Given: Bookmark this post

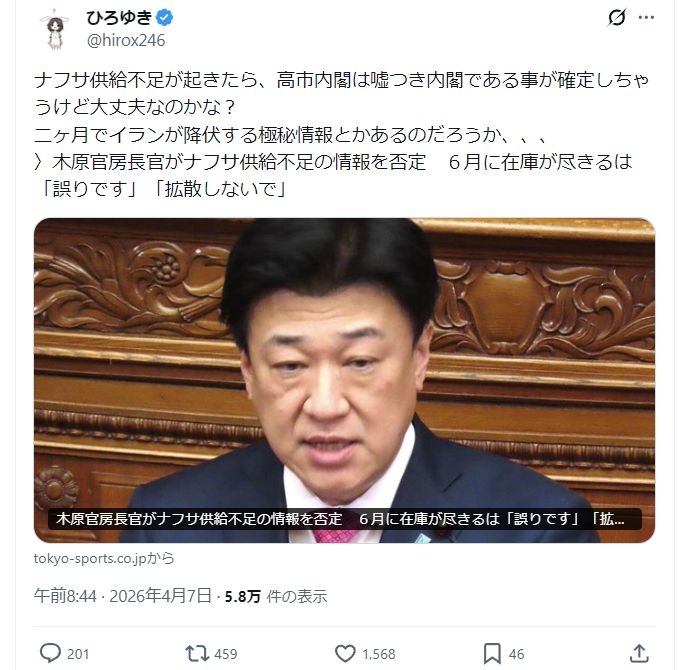Looking at the screenshot, I should (492, 654).
